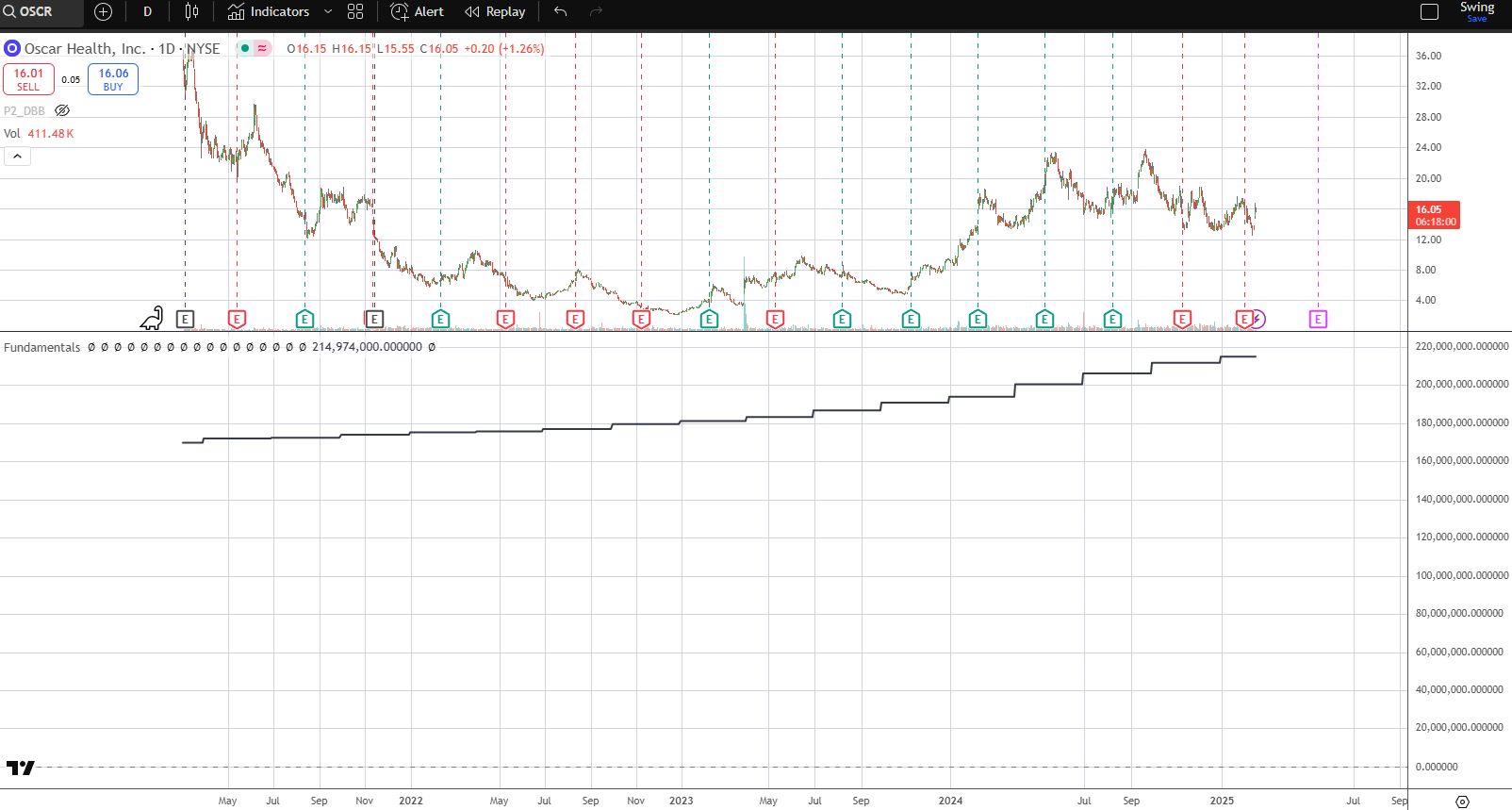This screenshot has width=1512, height=810.
Task: Open the Swing layout name menu
Action: click(1477, 8)
